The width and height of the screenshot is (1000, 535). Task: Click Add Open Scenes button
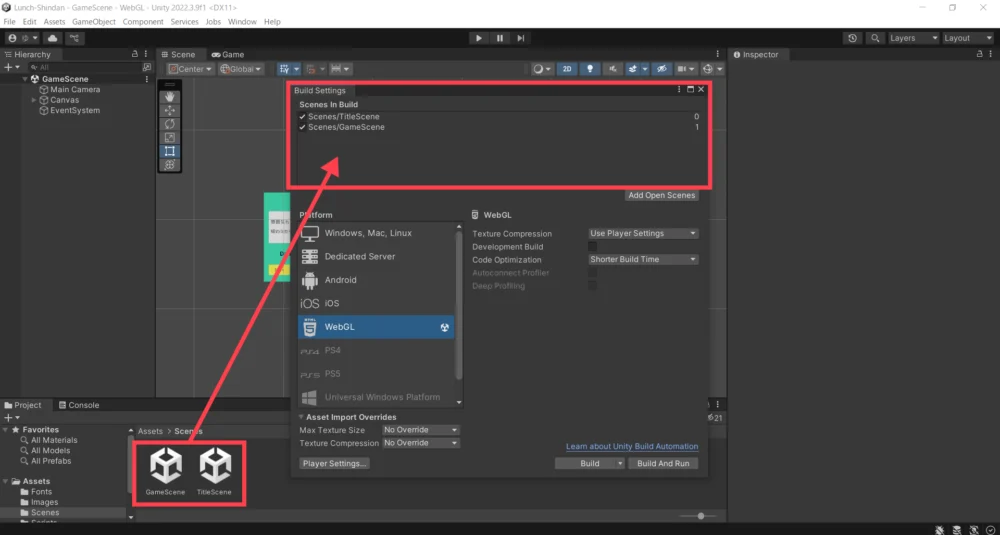coord(661,196)
